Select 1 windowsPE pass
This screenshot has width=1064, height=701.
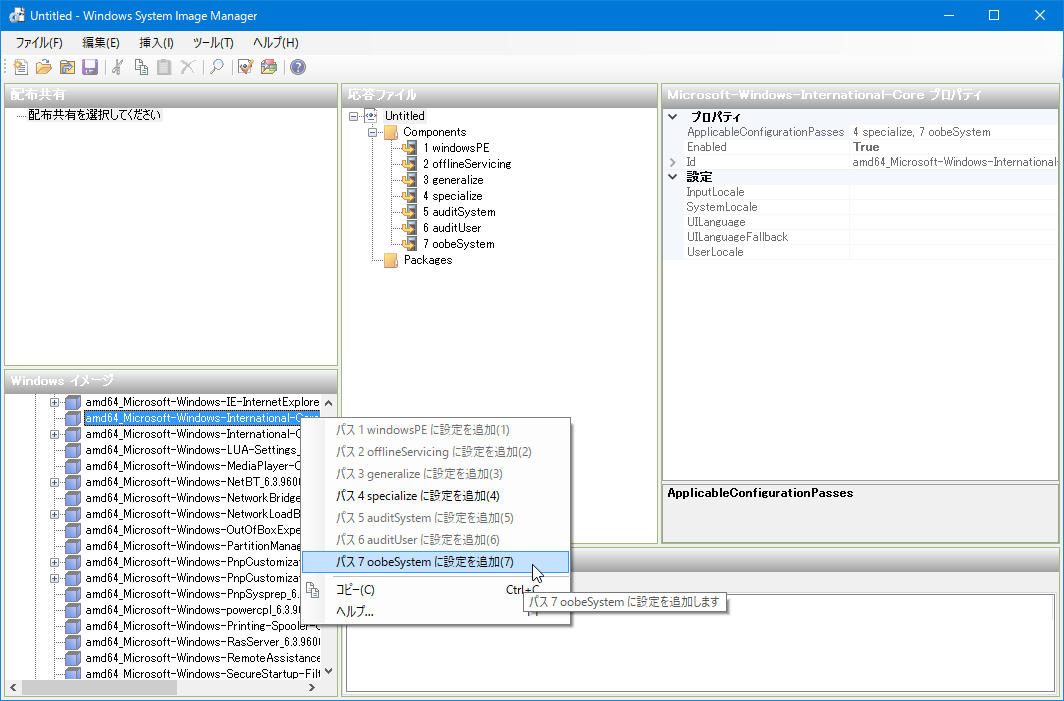point(455,148)
